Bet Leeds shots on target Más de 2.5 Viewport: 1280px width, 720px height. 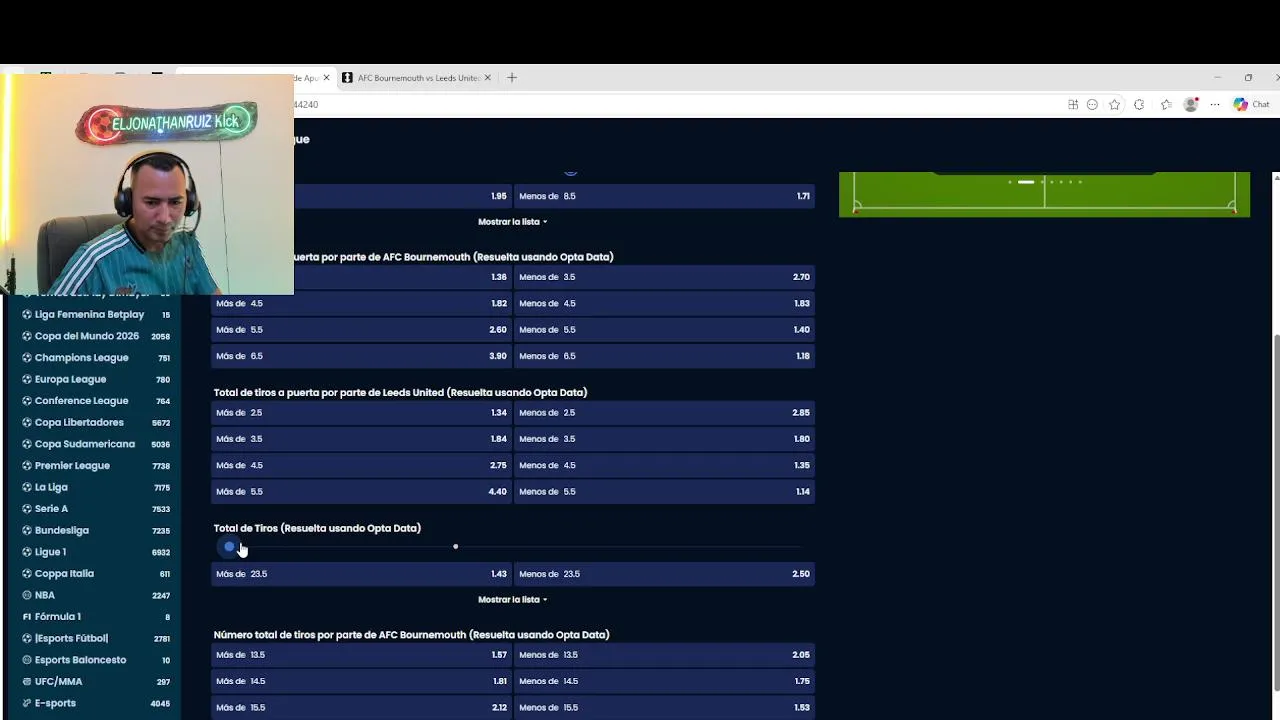(361, 412)
